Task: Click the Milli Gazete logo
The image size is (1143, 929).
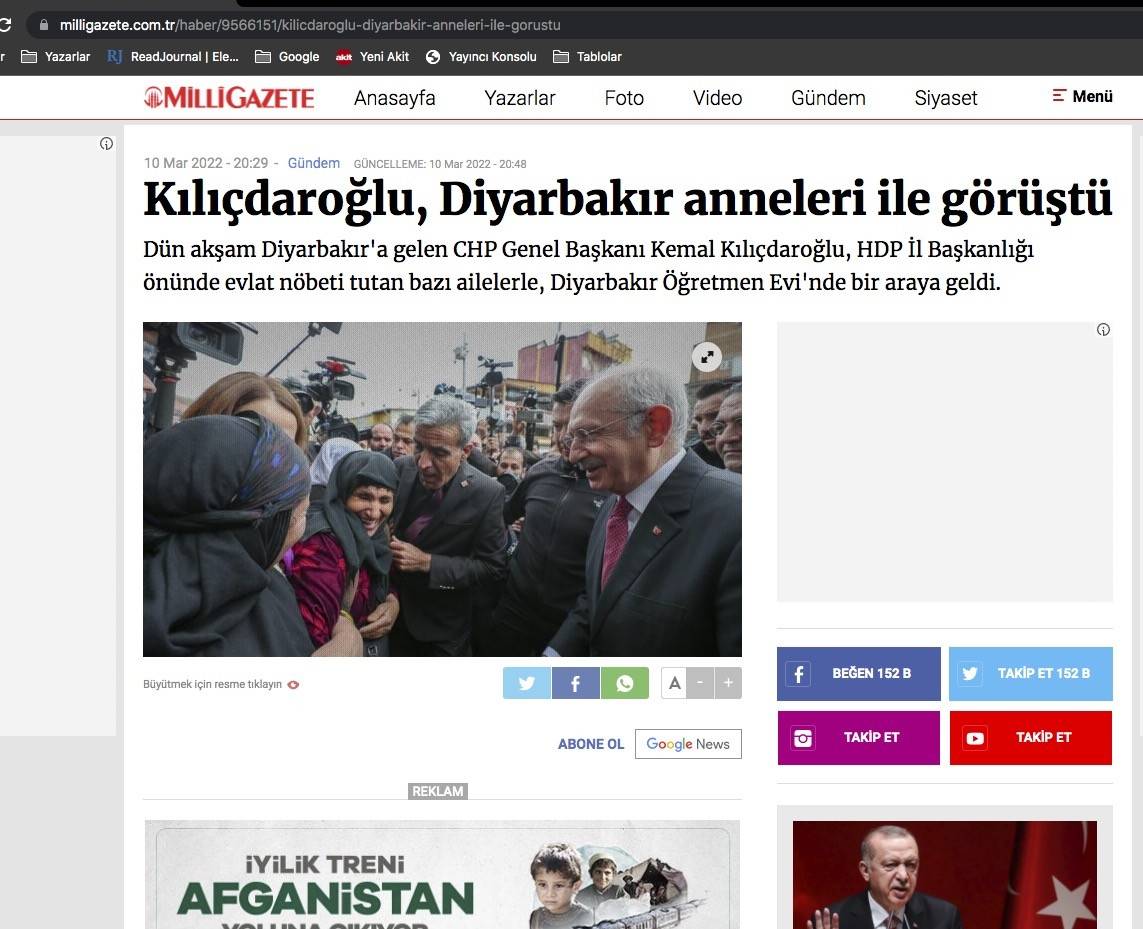Action: coord(228,97)
